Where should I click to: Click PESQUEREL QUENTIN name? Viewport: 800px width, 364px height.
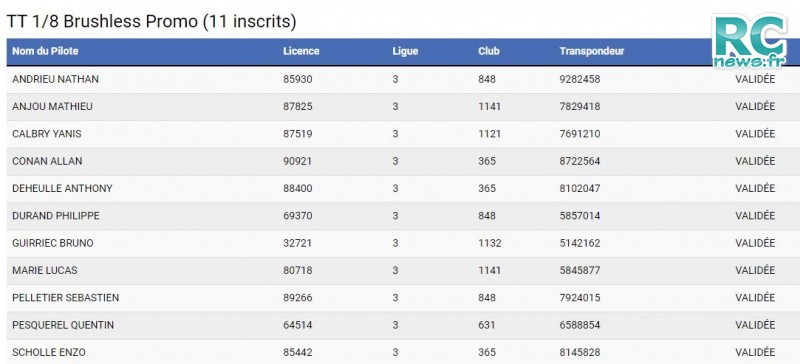click(63, 325)
